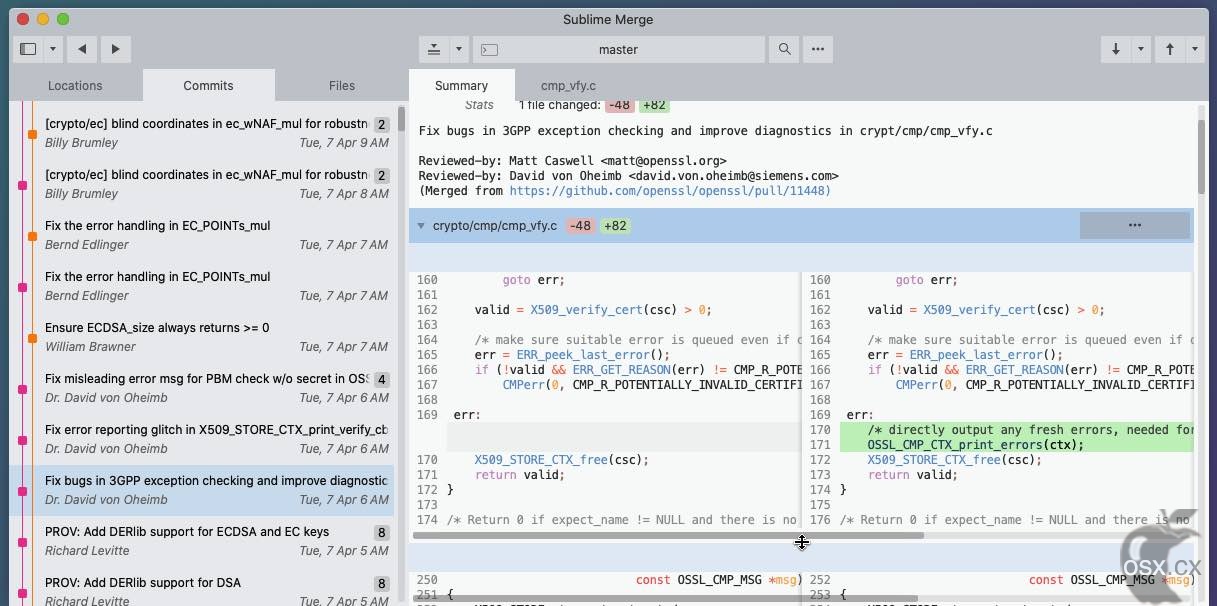This screenshot has height=606, width=1217.
Task: Click the Reviewed-by: Matt Caswell line
Action: (572, 160)
